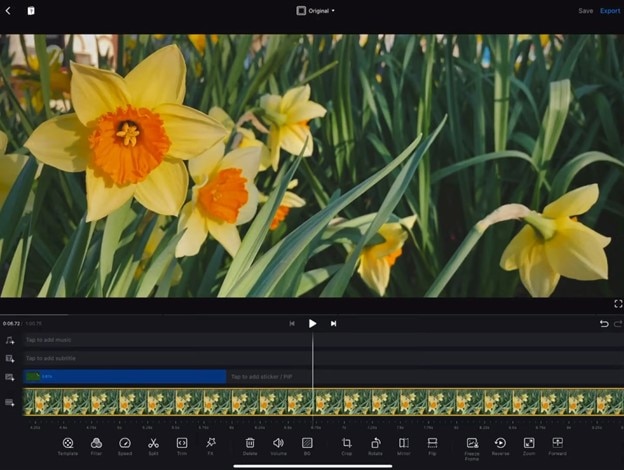The image size is (624, 470).
Task: Select the Zoom tool
Action: coord(529,446)
